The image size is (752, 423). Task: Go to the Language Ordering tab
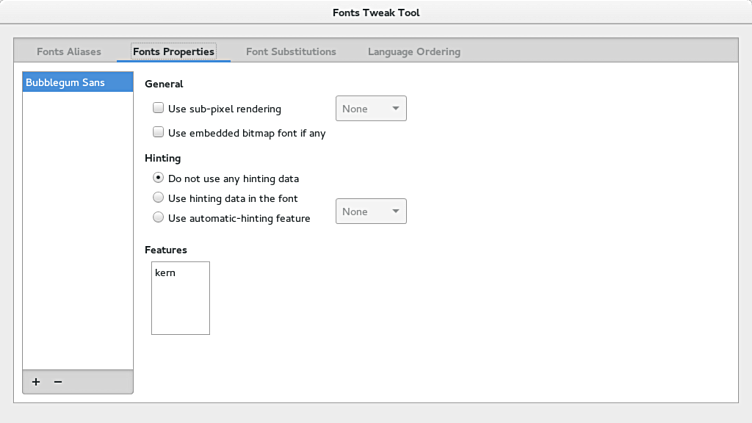pyautogui.click(x=414, y=51)
